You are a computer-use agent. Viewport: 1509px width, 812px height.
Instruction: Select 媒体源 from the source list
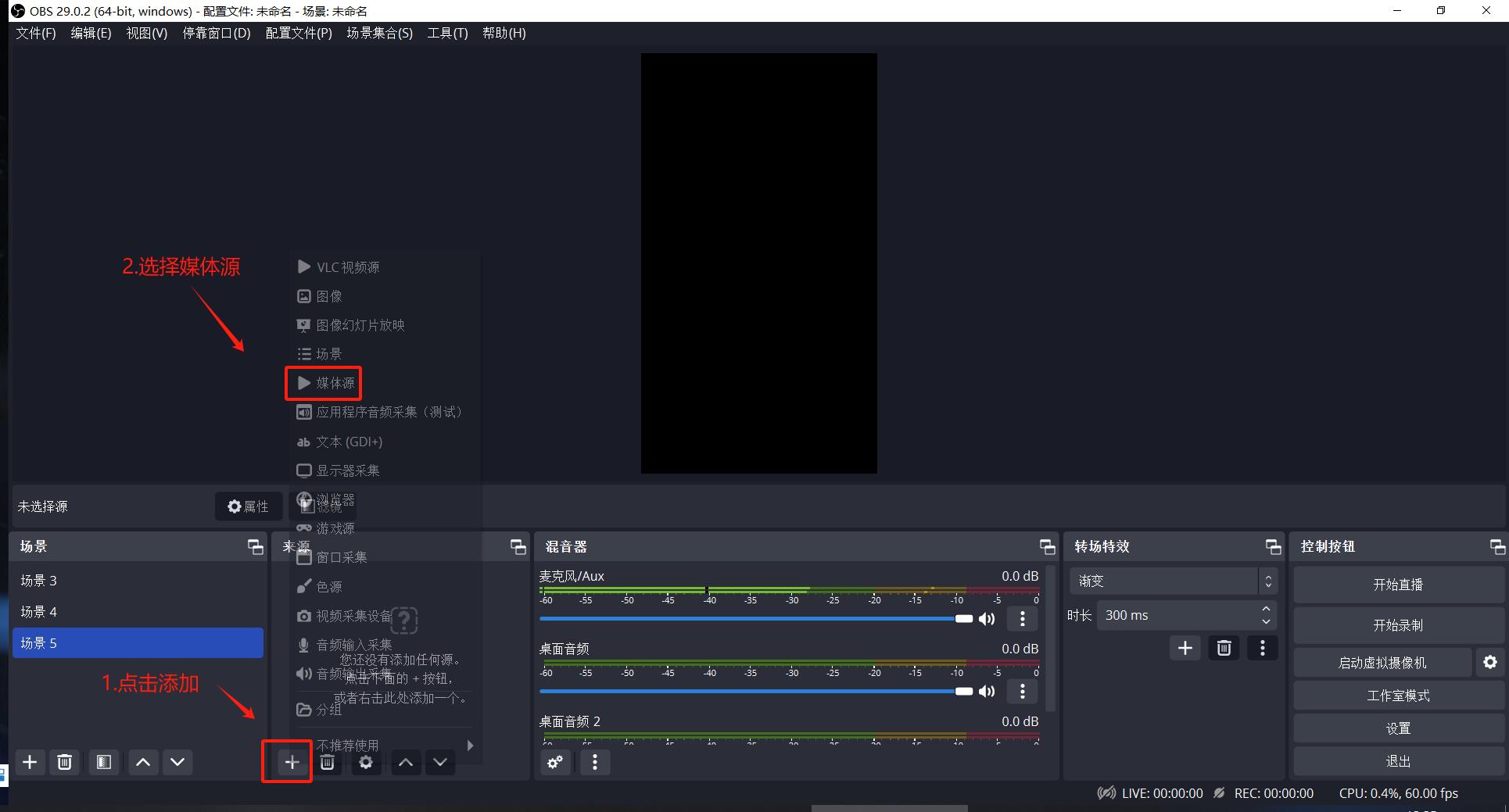pos(335,383)
